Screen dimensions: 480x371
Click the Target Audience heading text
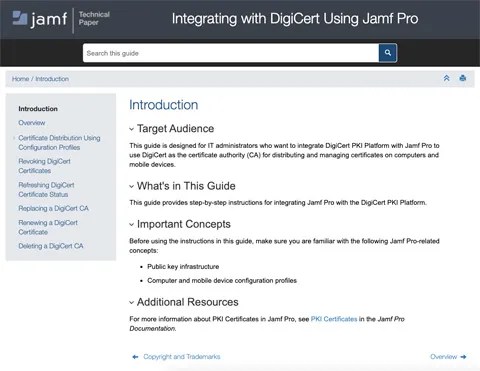click(175, 129)
